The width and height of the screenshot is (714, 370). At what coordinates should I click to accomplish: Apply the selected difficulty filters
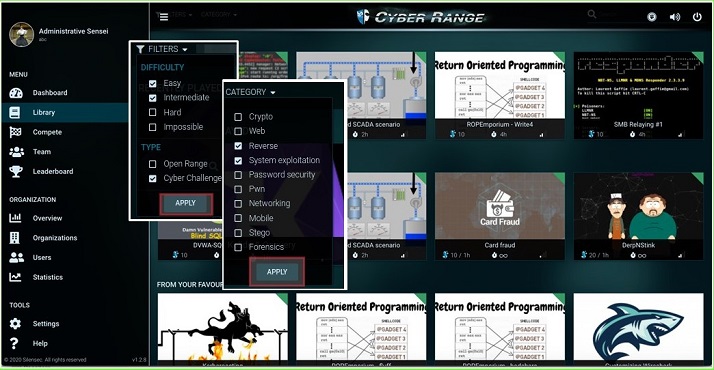click(x=186, y=203)
